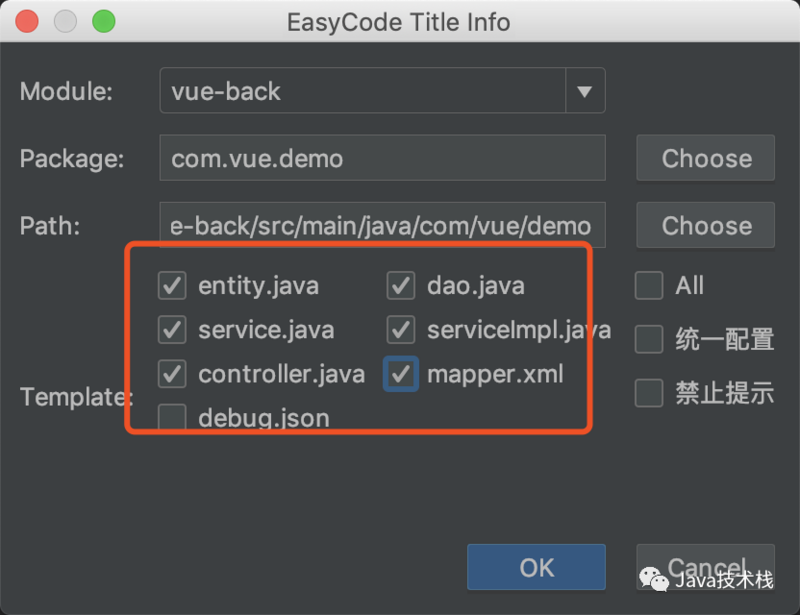This screenshot has width=800, height=615.
Task: Uncheck the mapper.xml template
Action: click(401, 374)
